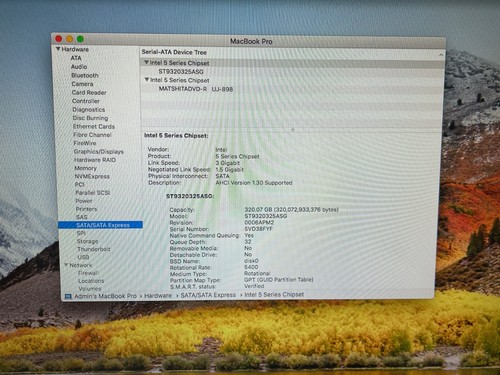Click the Negotiated Link Speed 1.5 Gigabit value
The image size is (500, 375).
pyautogui.click(x=229, y=170)
